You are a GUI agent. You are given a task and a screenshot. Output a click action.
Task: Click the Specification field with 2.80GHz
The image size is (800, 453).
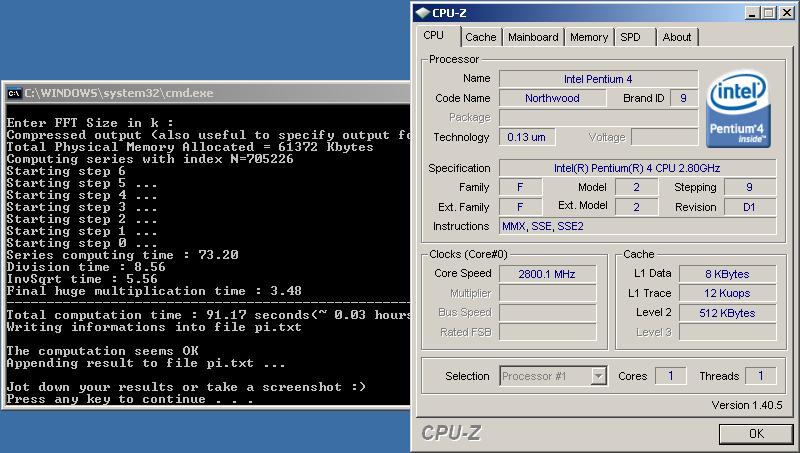(x=637, y=168)
